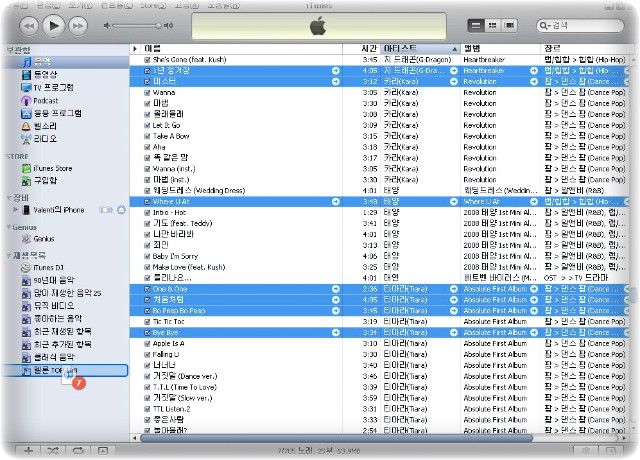Toggle repeat button in bottom bar
The height and width of the screenshot is (460, 640).
tap(78, 451)
